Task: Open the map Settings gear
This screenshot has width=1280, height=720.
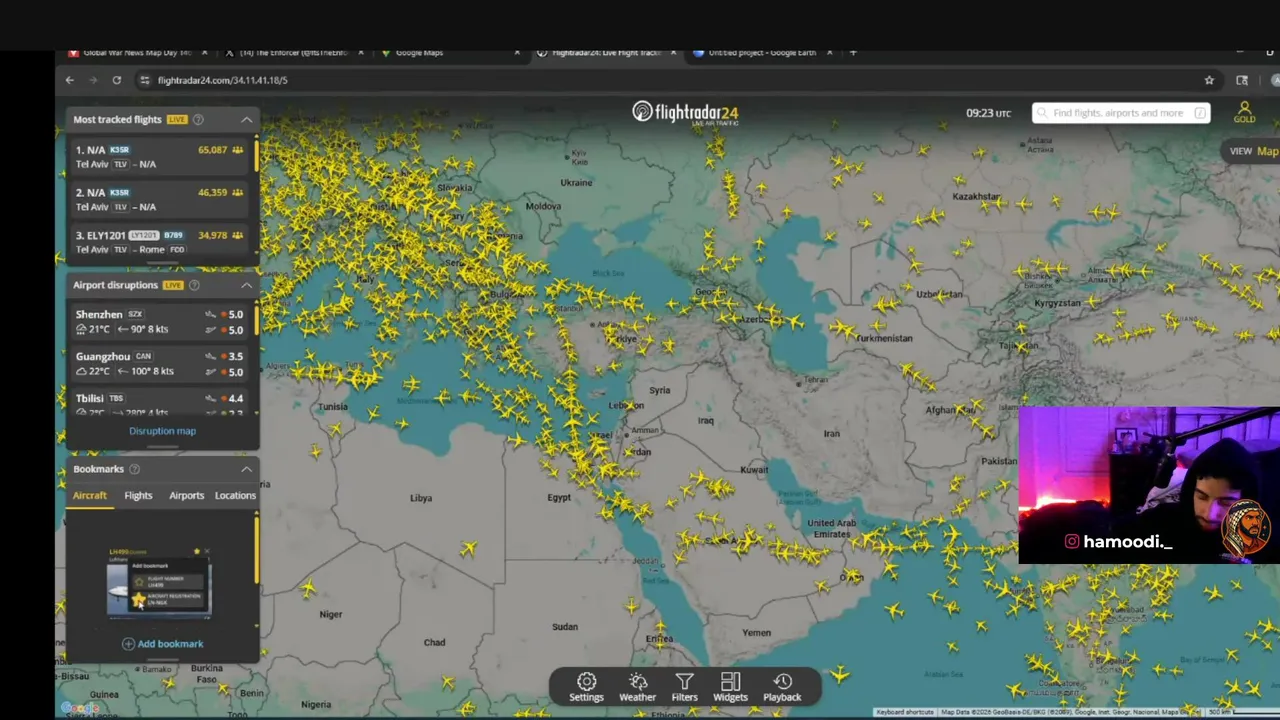Action: [x=586, y=687]
